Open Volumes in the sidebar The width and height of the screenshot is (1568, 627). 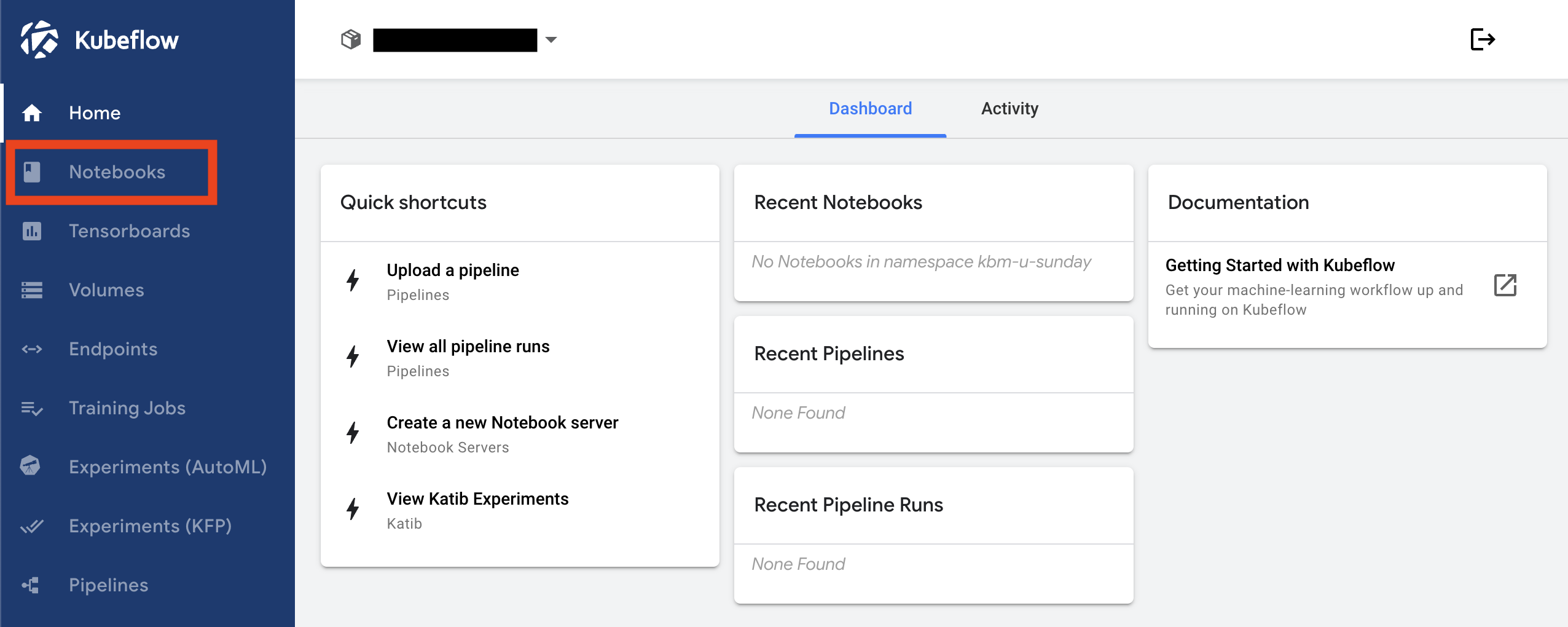coord(148,290)
